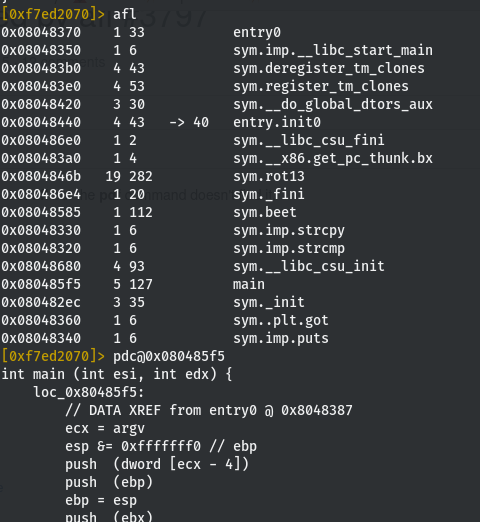Select address 0x080485f5 of main
Image resolution: width=480 pixels, height=522 pixels.
coord(41,284)
